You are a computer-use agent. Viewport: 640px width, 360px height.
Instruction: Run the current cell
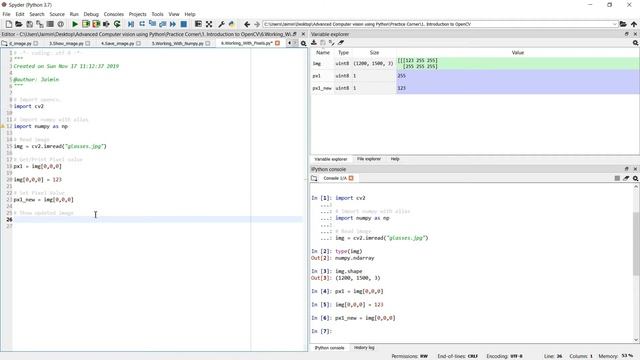[86, 24]
